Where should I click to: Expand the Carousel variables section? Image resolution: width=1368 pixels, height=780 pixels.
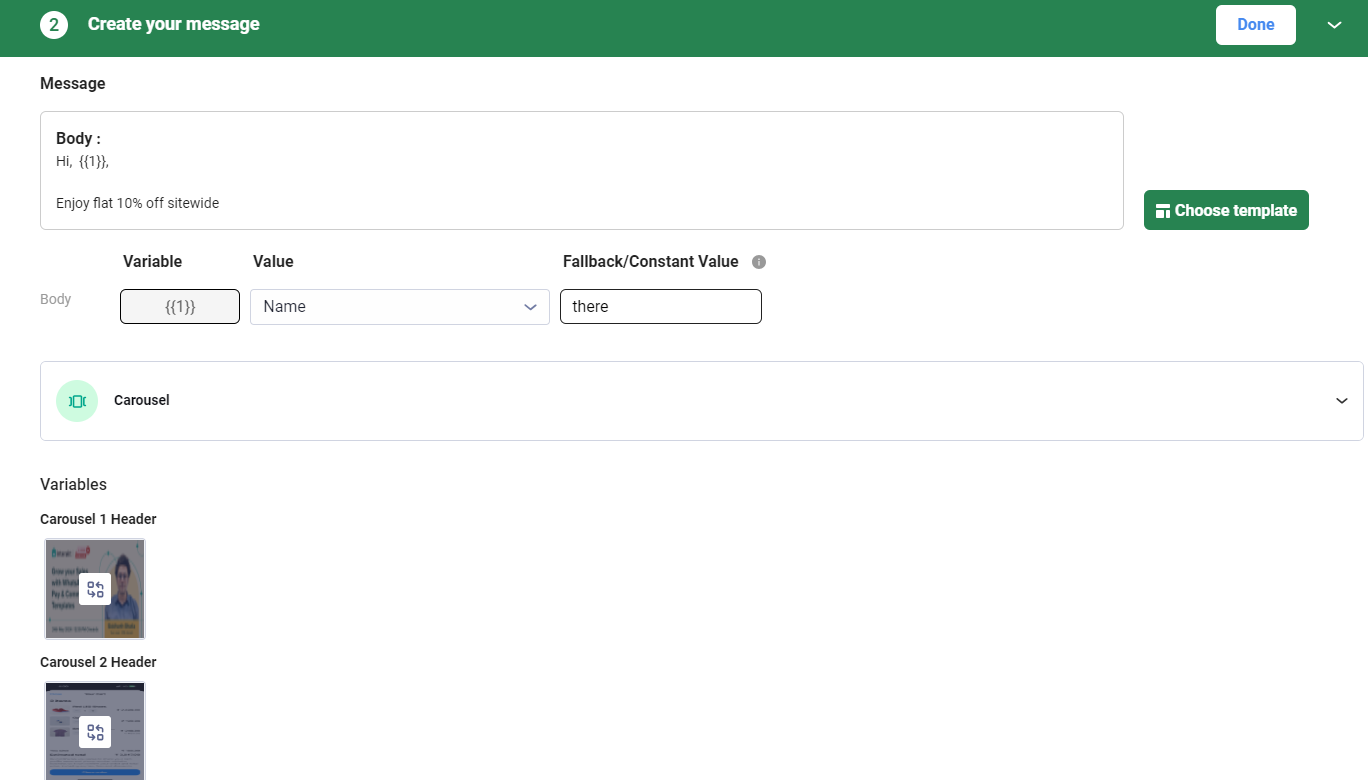[x=1341, y=400]
